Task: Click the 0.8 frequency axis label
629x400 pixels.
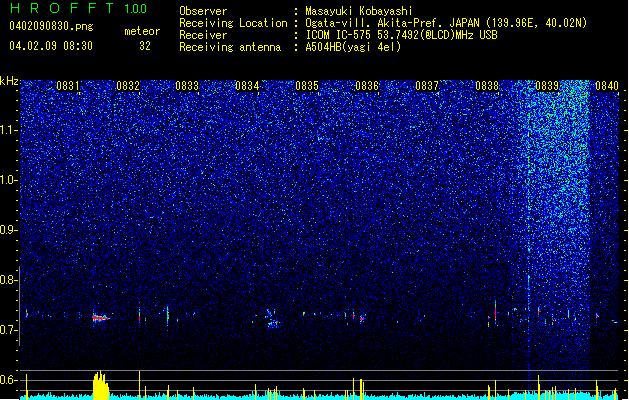Action: click(9, 280)
